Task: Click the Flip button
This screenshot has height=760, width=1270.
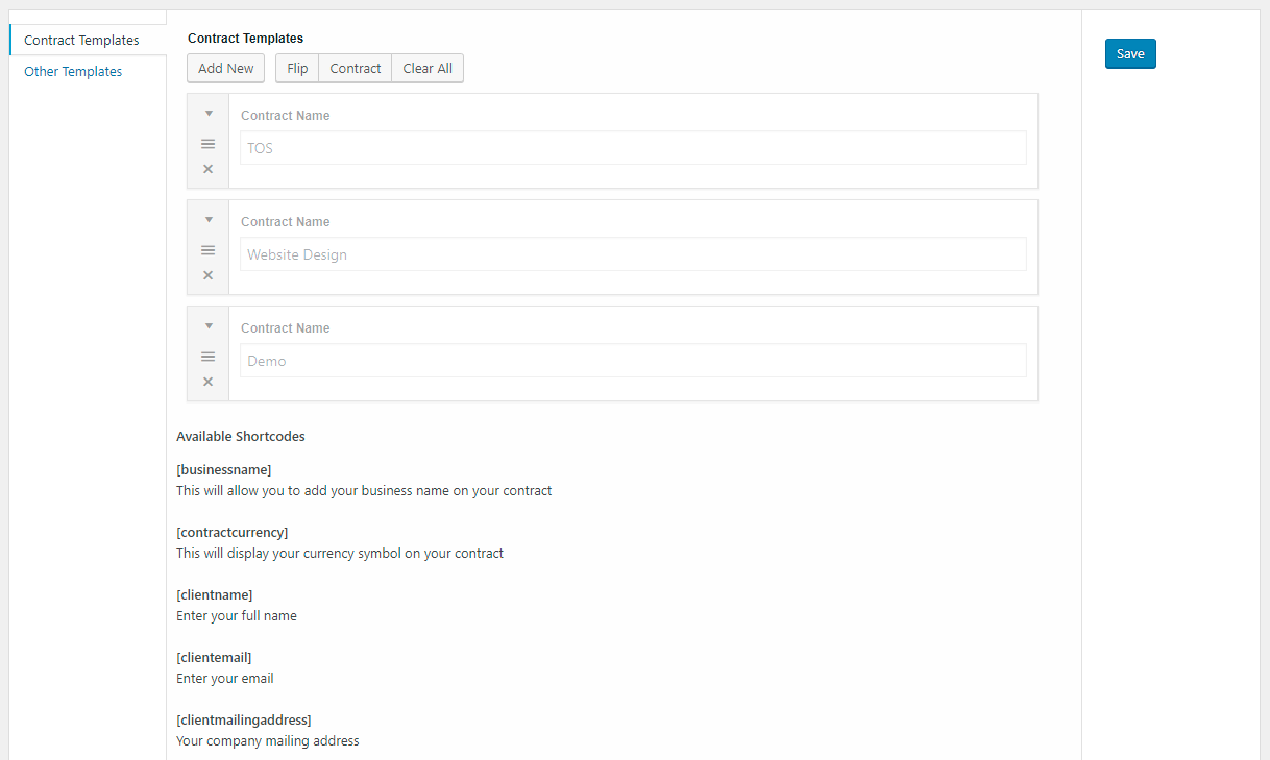Action: click(296, 67)
